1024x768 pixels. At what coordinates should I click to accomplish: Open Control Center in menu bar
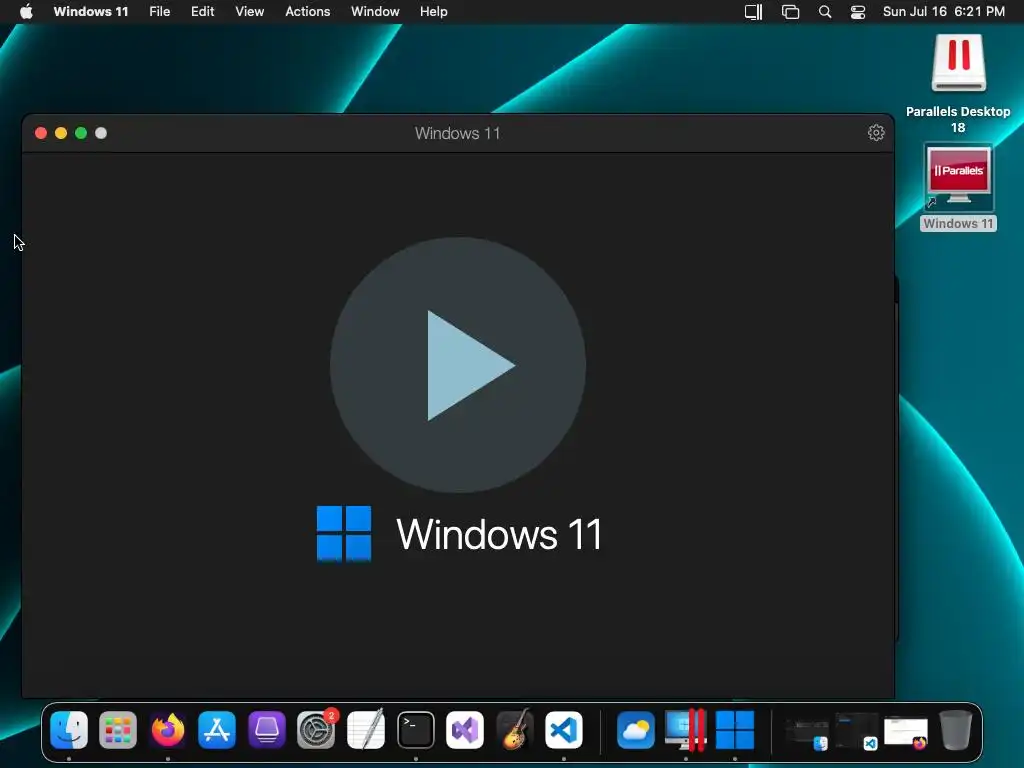click(x=857, y=12)
